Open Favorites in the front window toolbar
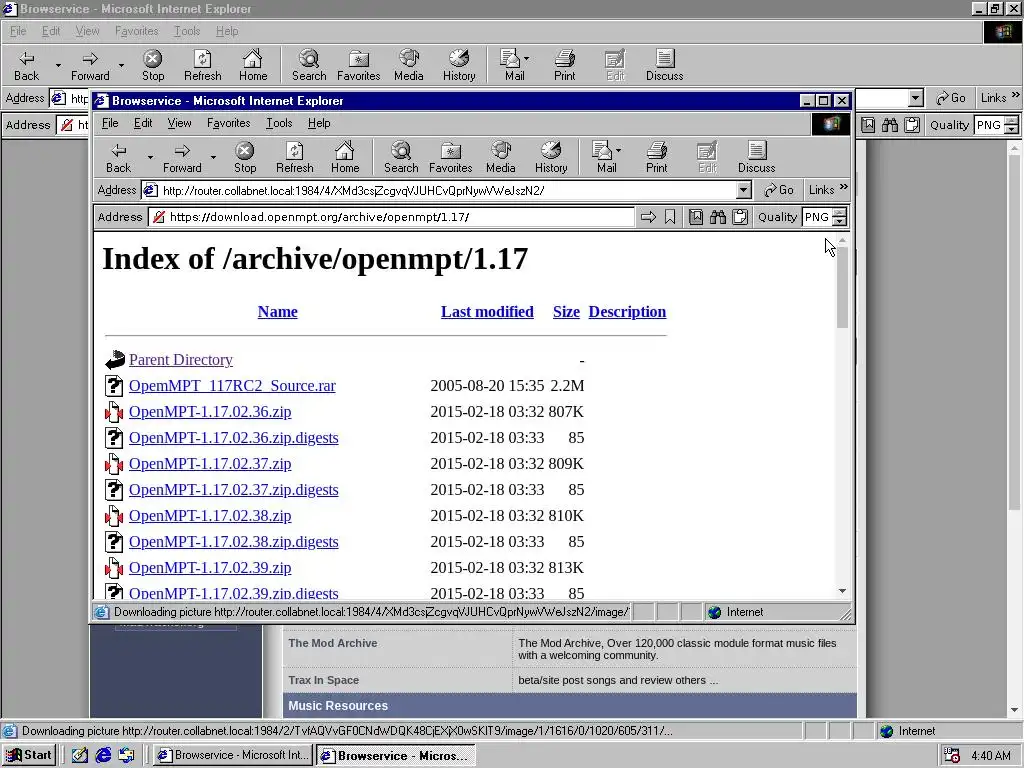1024x768 pixels. point(451,158)
